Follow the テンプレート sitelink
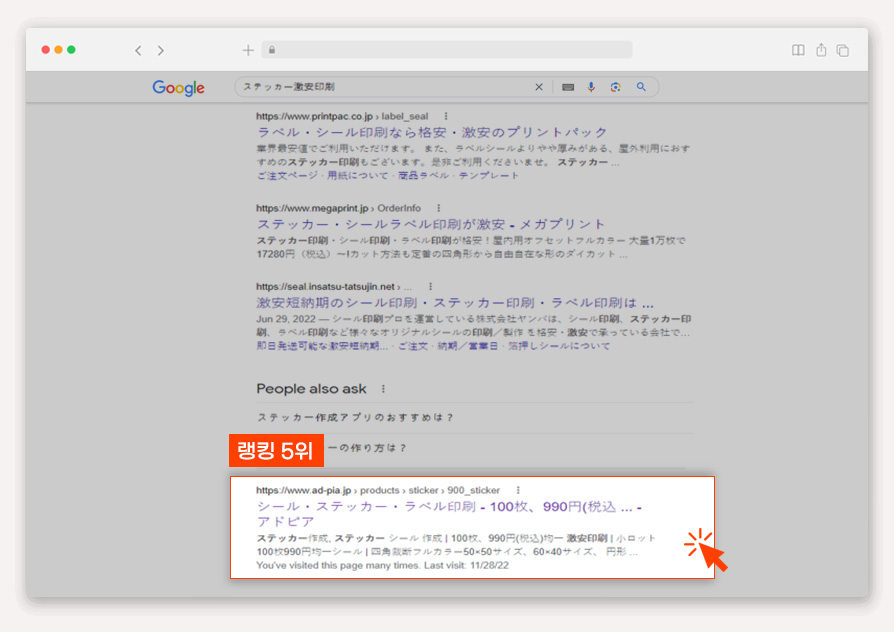Screen dimensions: 894x632 point(489,176)
